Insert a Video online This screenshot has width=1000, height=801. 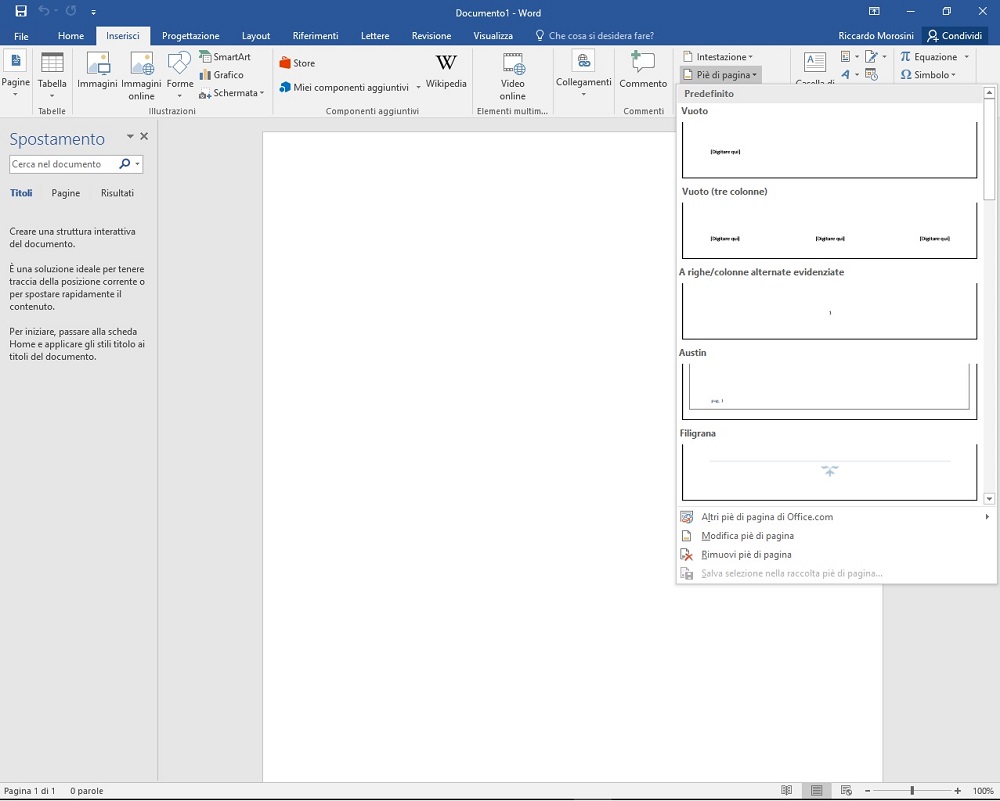(x=512, y=75)
